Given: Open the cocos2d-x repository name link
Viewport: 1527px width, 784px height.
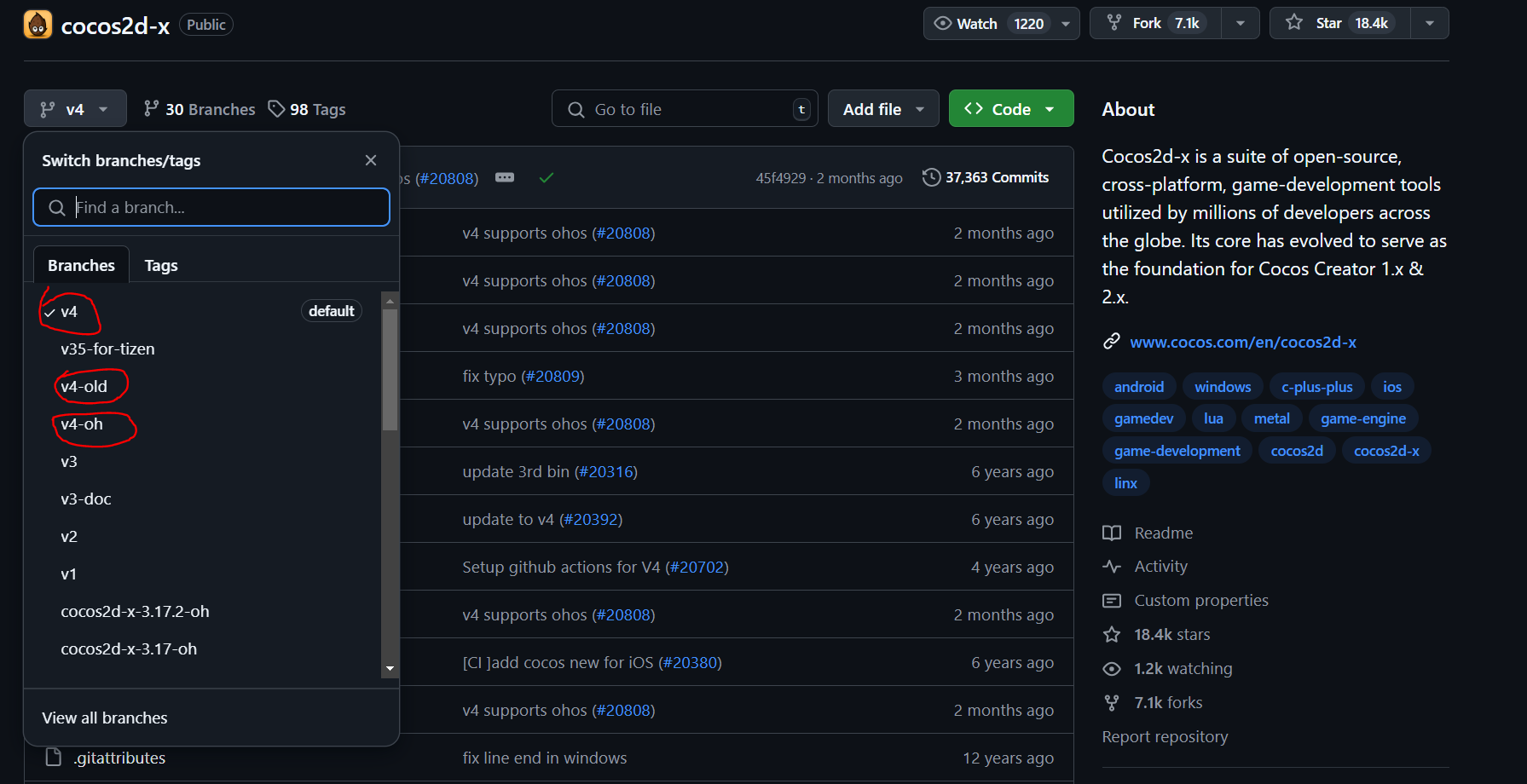Looking at the screenshot, I should 115,26.
